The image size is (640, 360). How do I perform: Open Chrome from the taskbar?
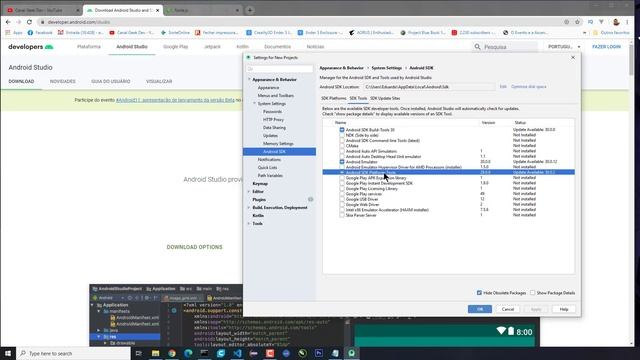[172, 353]
